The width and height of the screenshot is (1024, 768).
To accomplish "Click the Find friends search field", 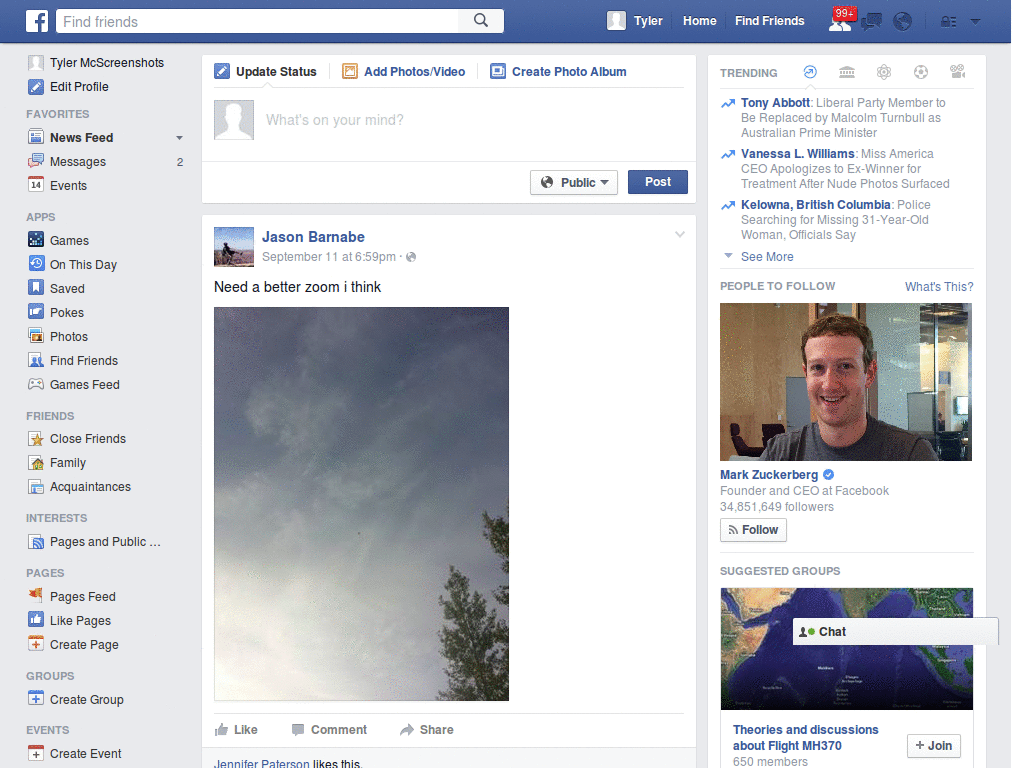I will tap(257, 22).
